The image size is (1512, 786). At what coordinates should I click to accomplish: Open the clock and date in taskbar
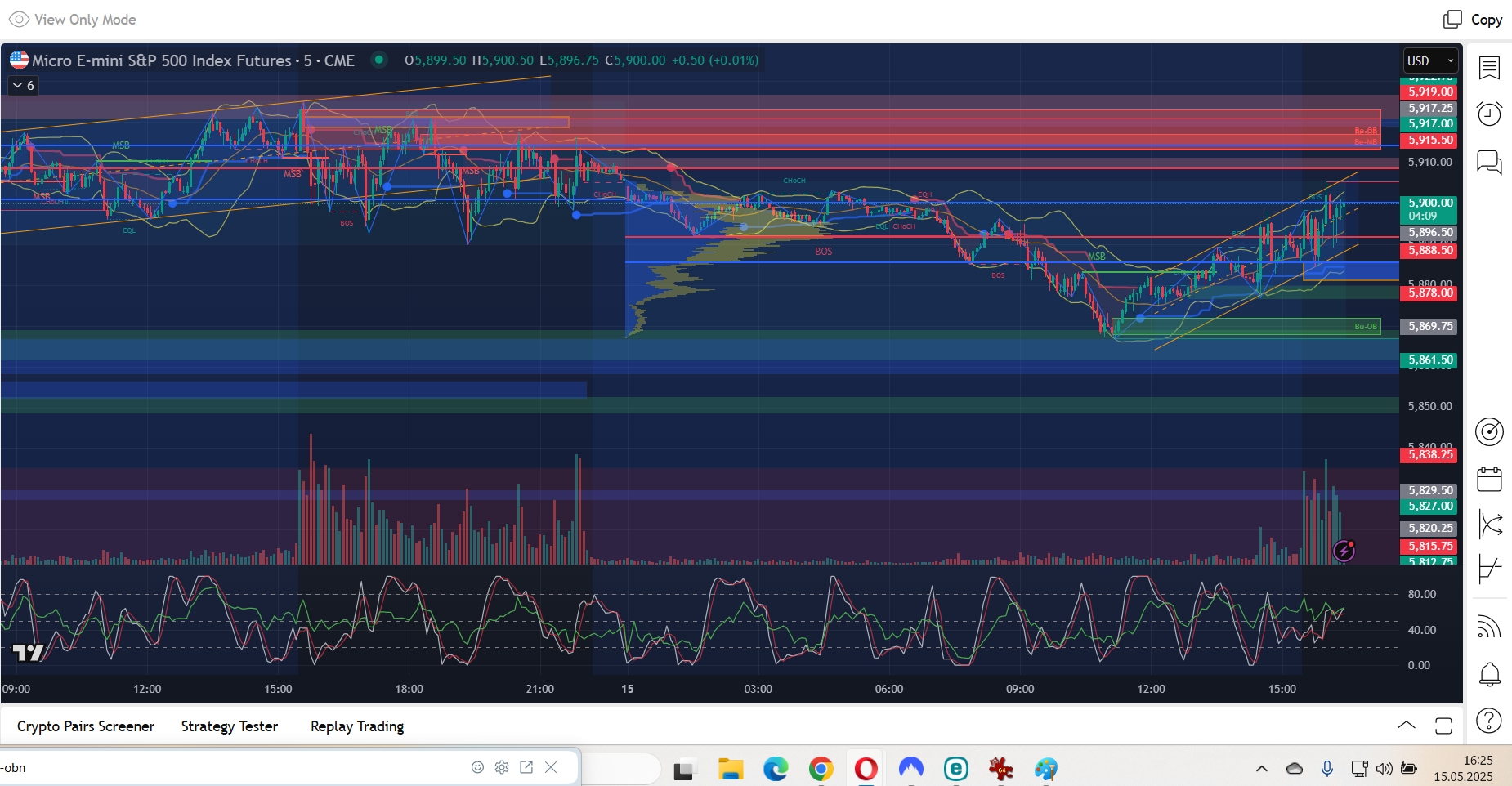(1463, 769)
